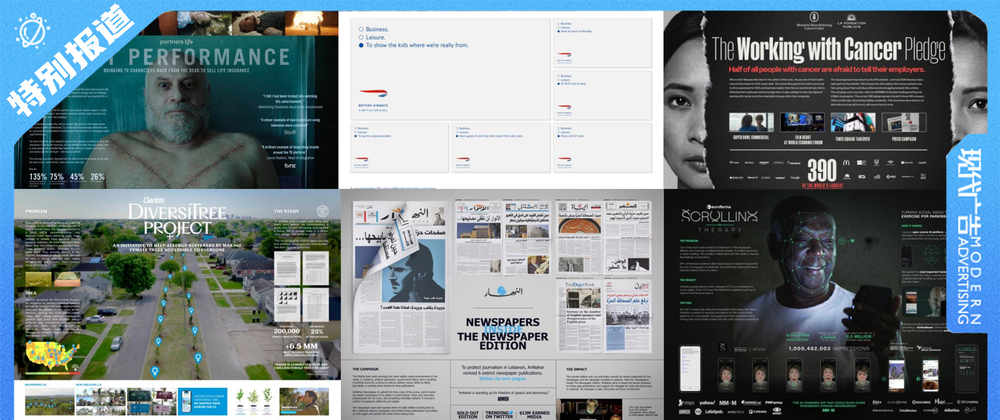Click 'THE CAMPAIGN' heading
The height and width of the screenshot is (420, 1000).
click(363, 369)
